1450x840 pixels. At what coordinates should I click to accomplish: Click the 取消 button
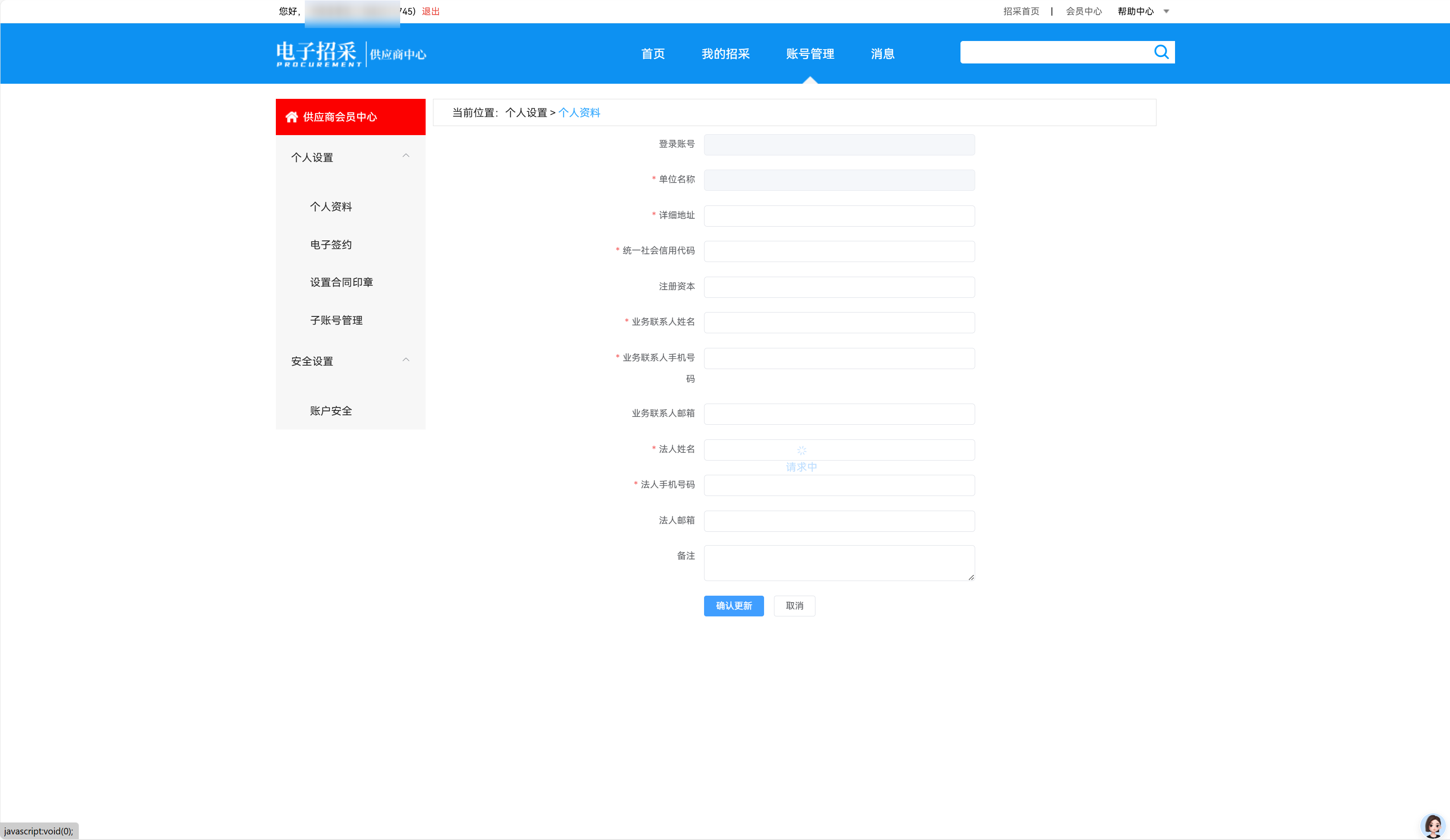tap(794, 606)
